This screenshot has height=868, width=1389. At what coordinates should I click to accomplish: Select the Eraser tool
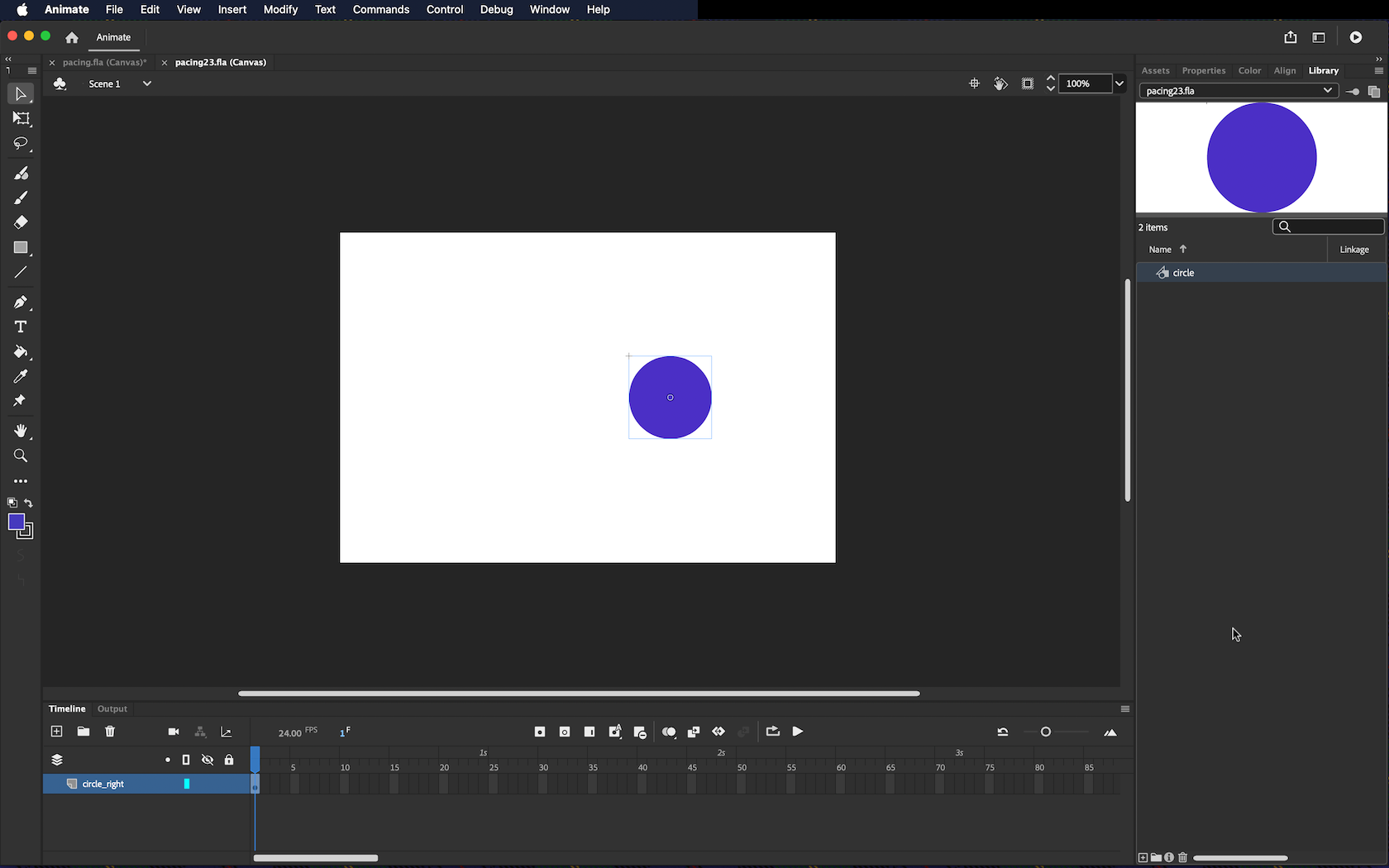(x=21, y=222)
